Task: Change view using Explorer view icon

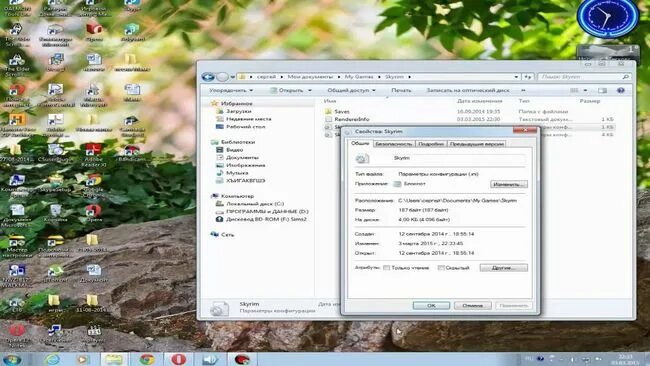Action: pos(574,90)
